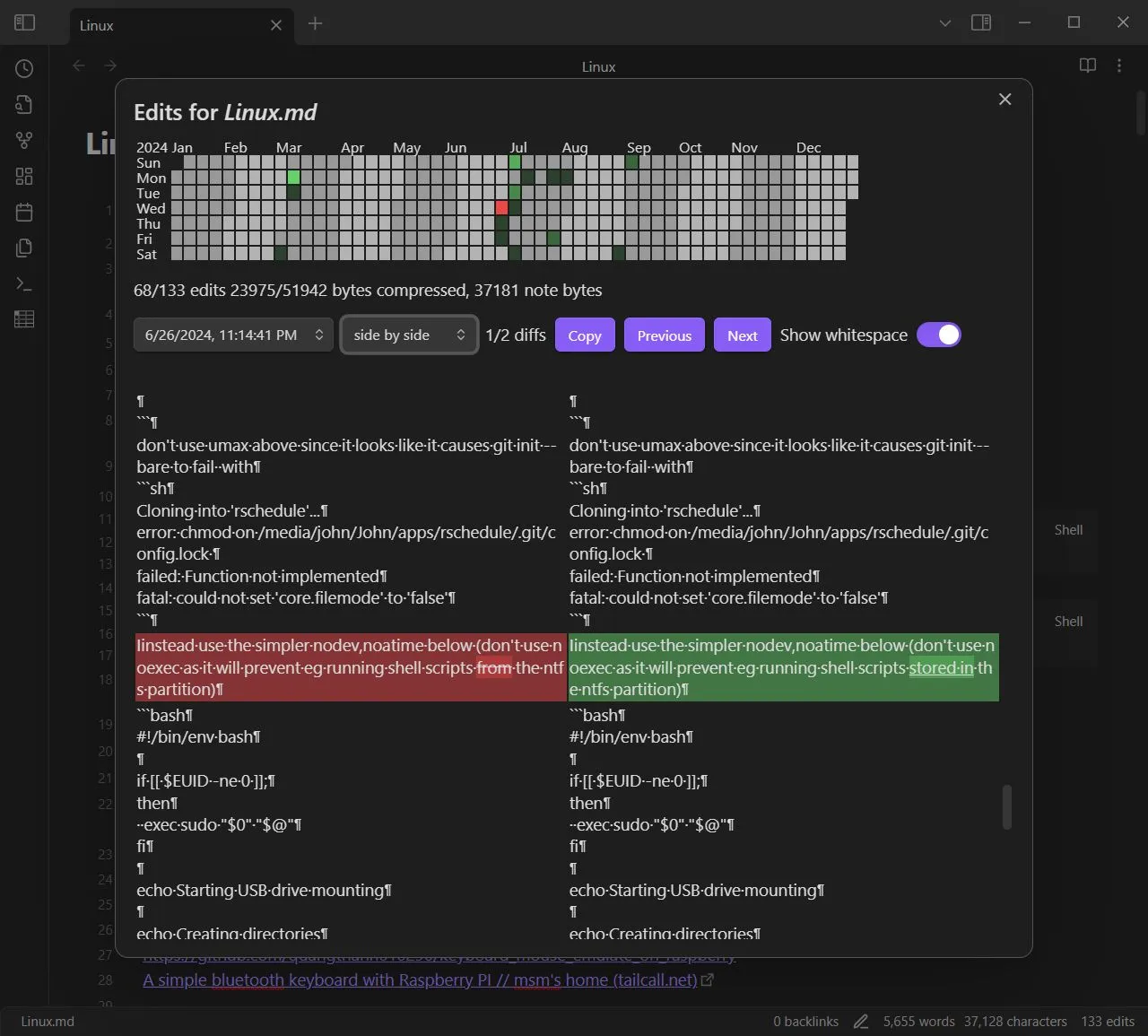Open the three-dot more options menu
This screenshot has height=1036, width=1148.
coord(1119,65)
